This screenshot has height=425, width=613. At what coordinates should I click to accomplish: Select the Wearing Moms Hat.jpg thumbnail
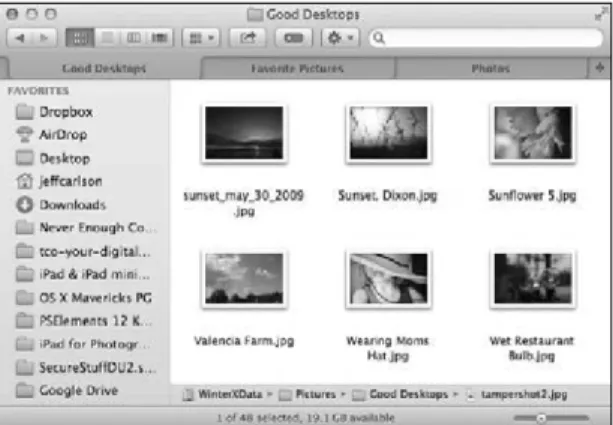tap(388, 278)
